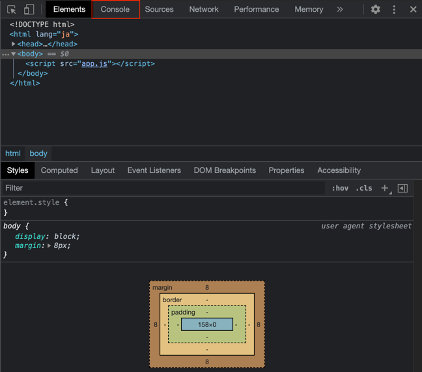Open the Properties pane tab

(x=286, y=170)
